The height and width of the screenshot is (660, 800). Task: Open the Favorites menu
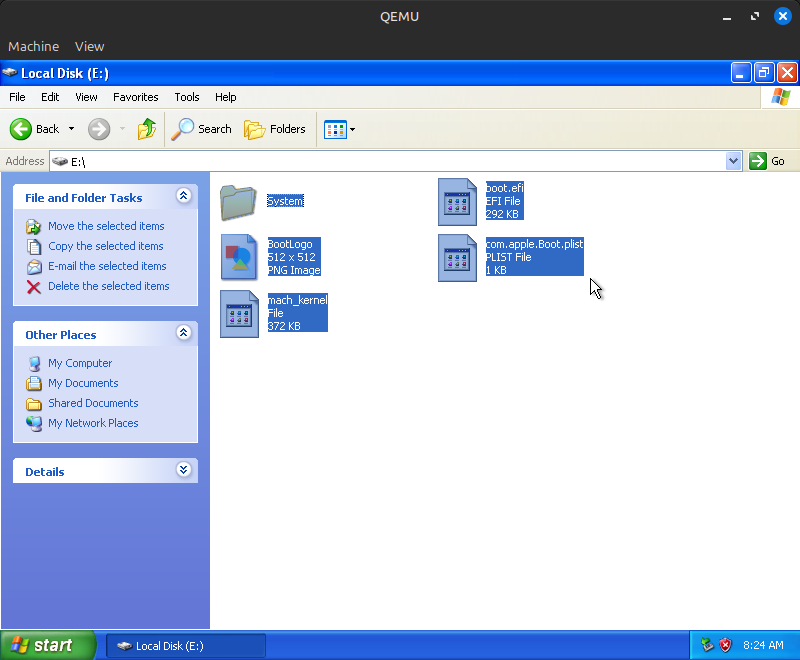click(136, 97)
